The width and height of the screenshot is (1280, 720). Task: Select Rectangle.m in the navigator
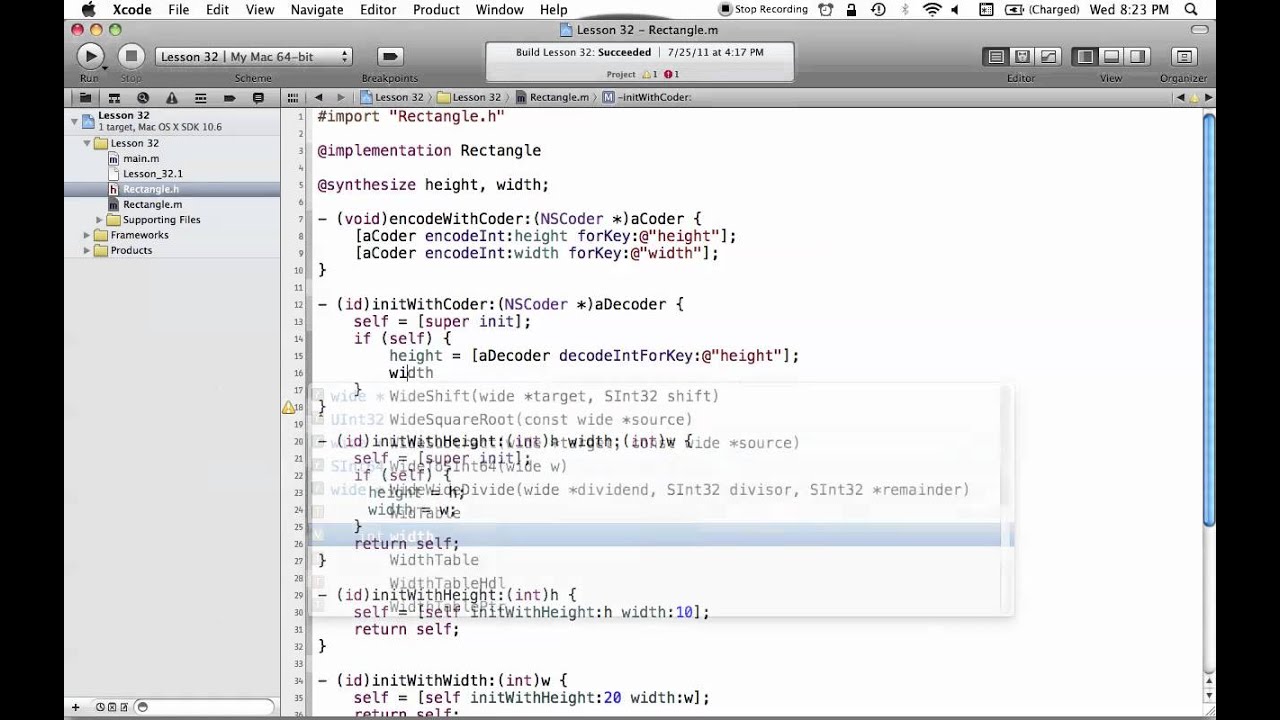coord(152,204)
